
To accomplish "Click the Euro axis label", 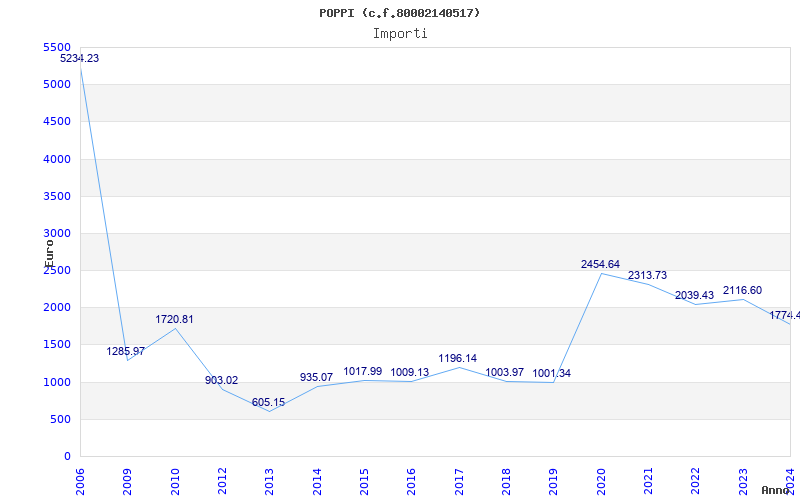I will (x=49, y=254).
